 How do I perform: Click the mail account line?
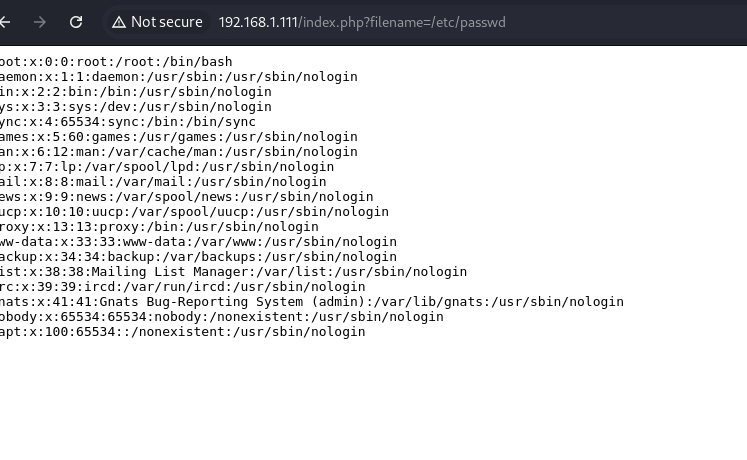coord(163,182)
